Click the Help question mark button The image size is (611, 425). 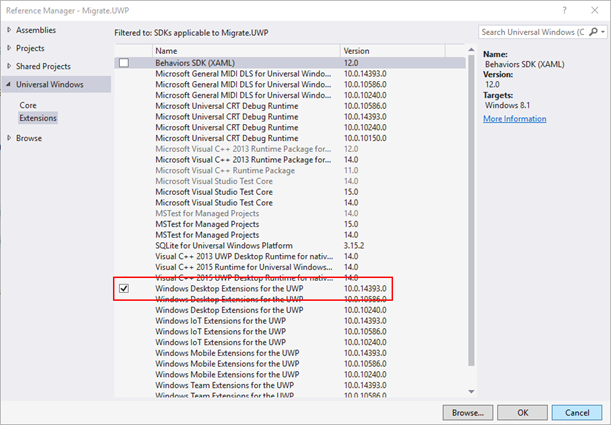tap(564, 11)
